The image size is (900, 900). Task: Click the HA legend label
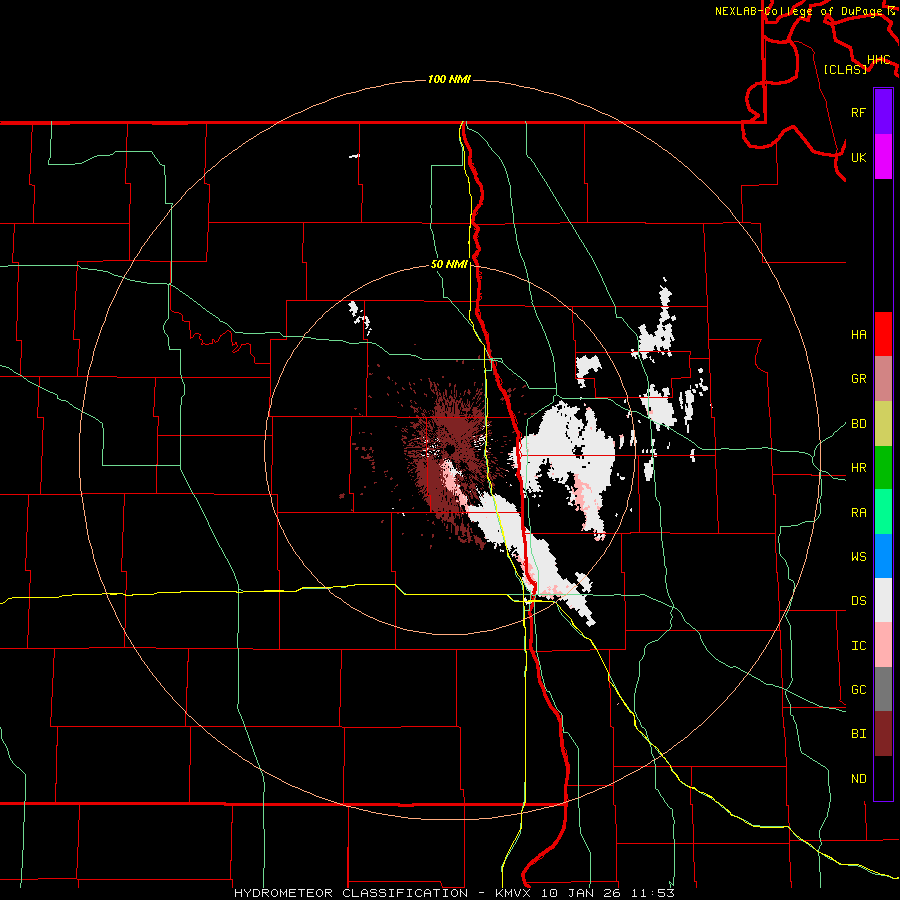(x=858, y=334)
